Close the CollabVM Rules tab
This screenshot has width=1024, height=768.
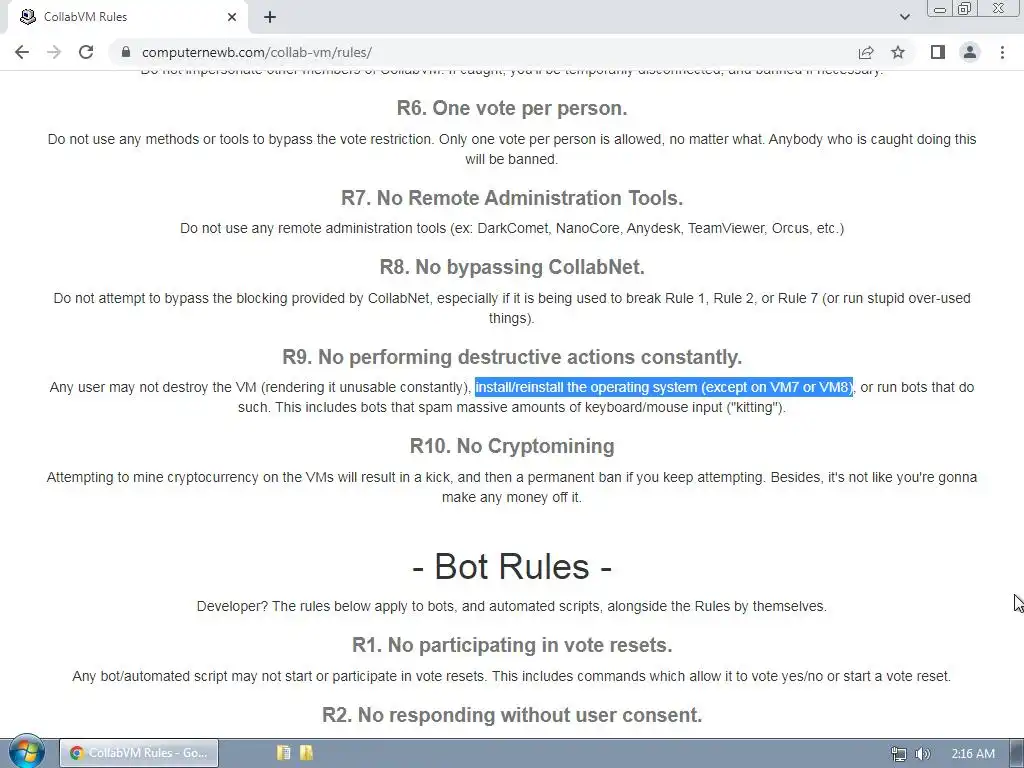[x=232, y=17]
